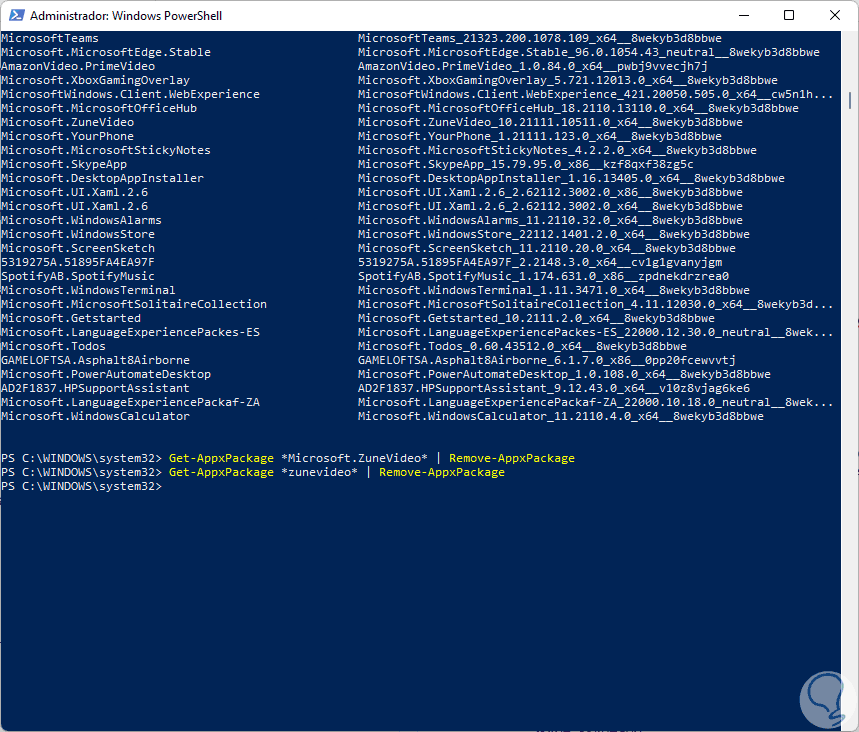859x732 pixels.
Task: Click AD2F1837.HPSupportAssistant name
Action: (x=95, y=388)
